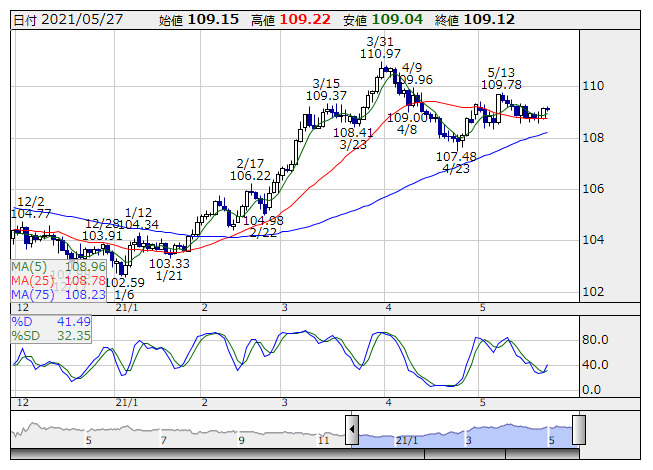Click the 12/28 103.91 label

[102, 229]
